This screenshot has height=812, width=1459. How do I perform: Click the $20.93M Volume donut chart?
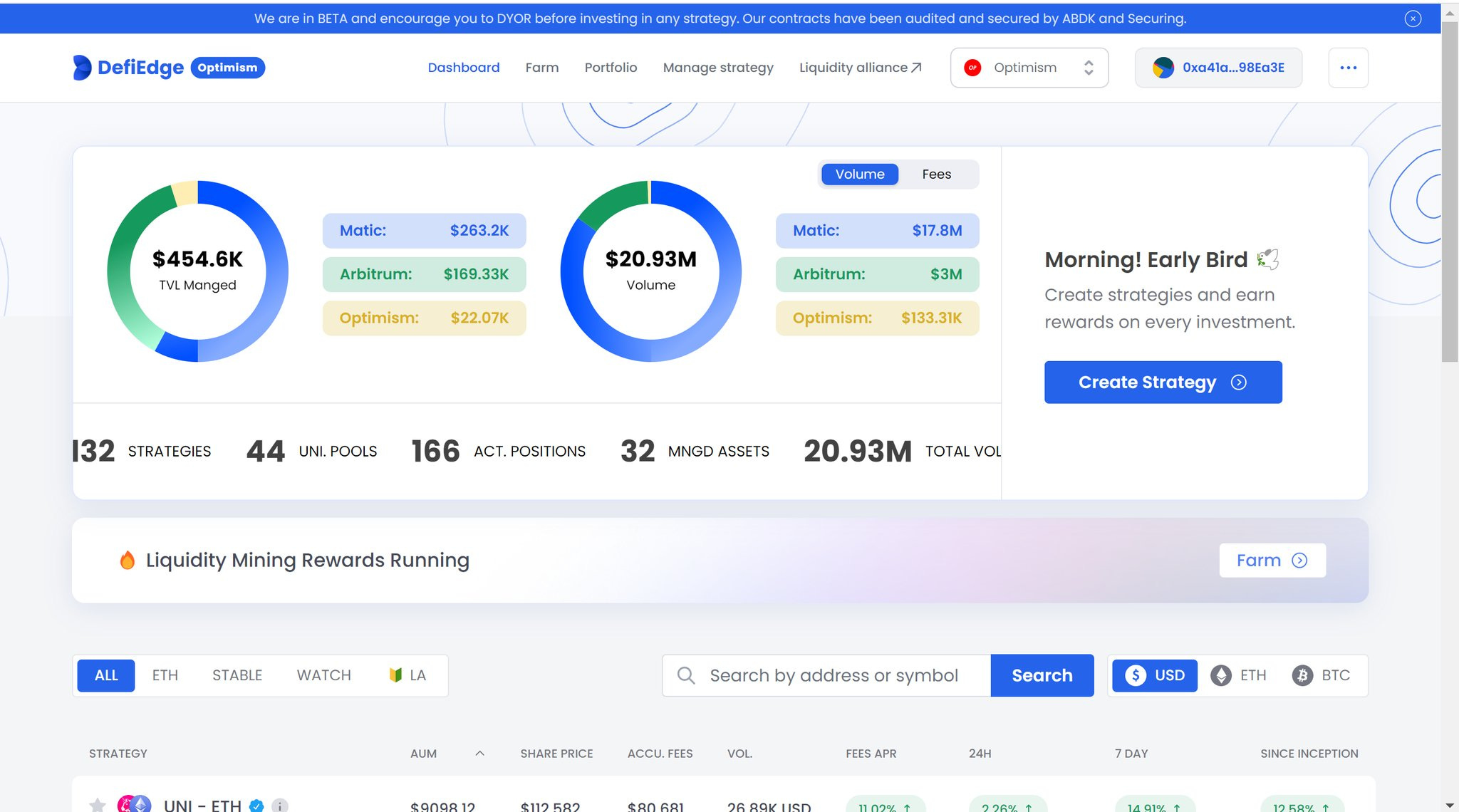[650, 271]
